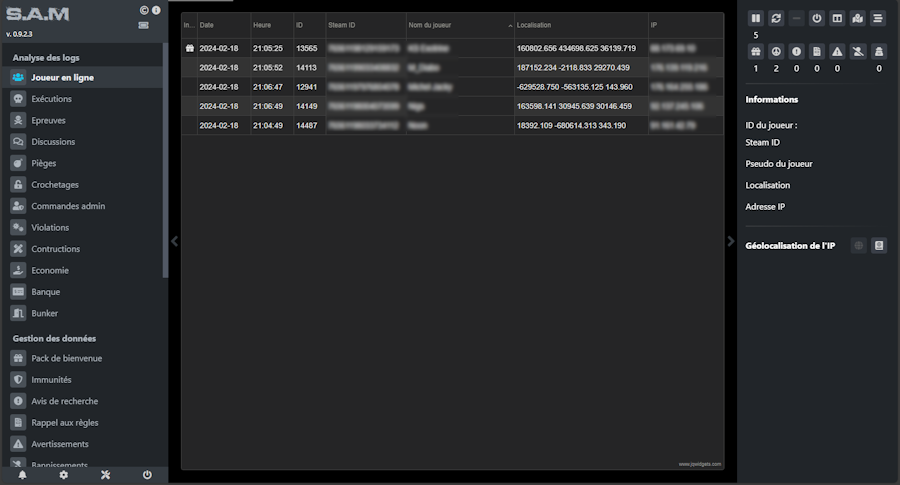Screen dimensions: 900x485
Task: Open the Discussions log section
Action: tap(53, 142)
